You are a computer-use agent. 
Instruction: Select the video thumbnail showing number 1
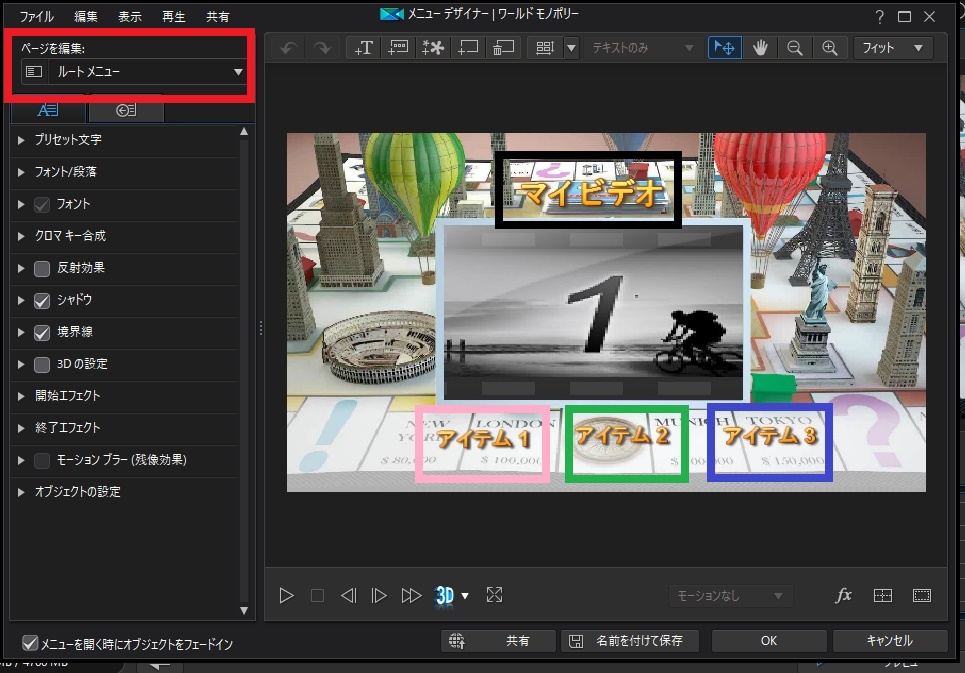[x=593, y=311]
